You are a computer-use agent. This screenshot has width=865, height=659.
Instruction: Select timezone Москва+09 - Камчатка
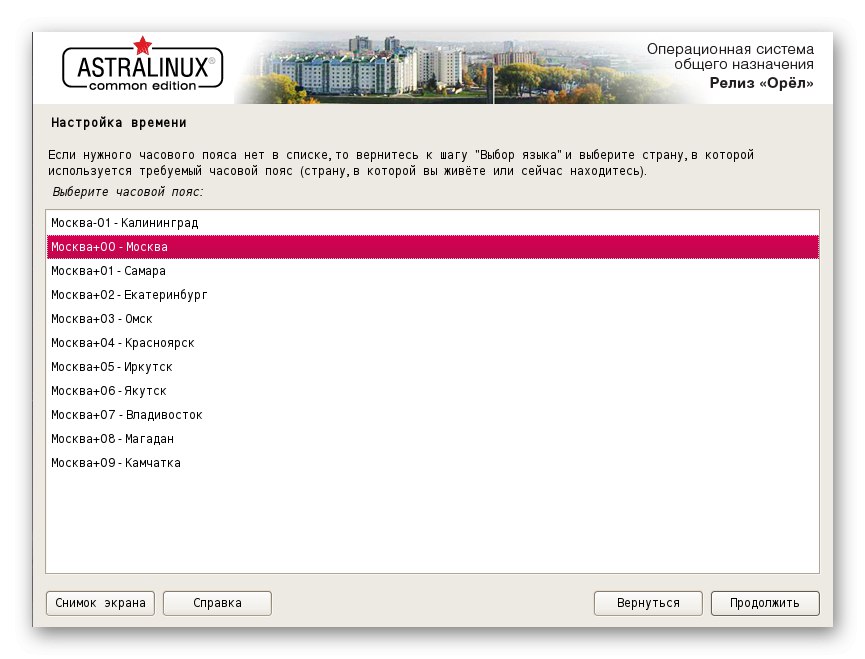(115, 463)
